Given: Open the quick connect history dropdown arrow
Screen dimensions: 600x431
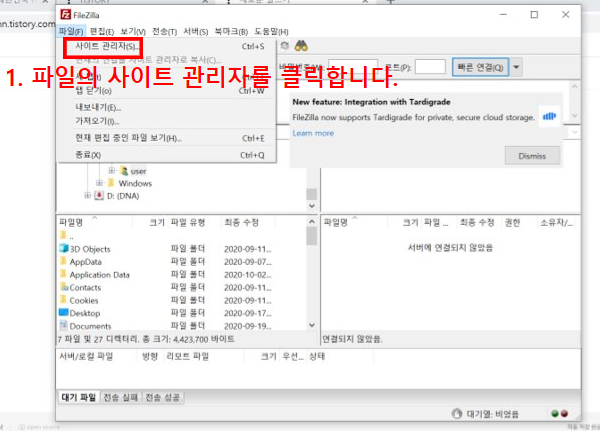Looking at the screenshot, I should click(x=516, y=67).
